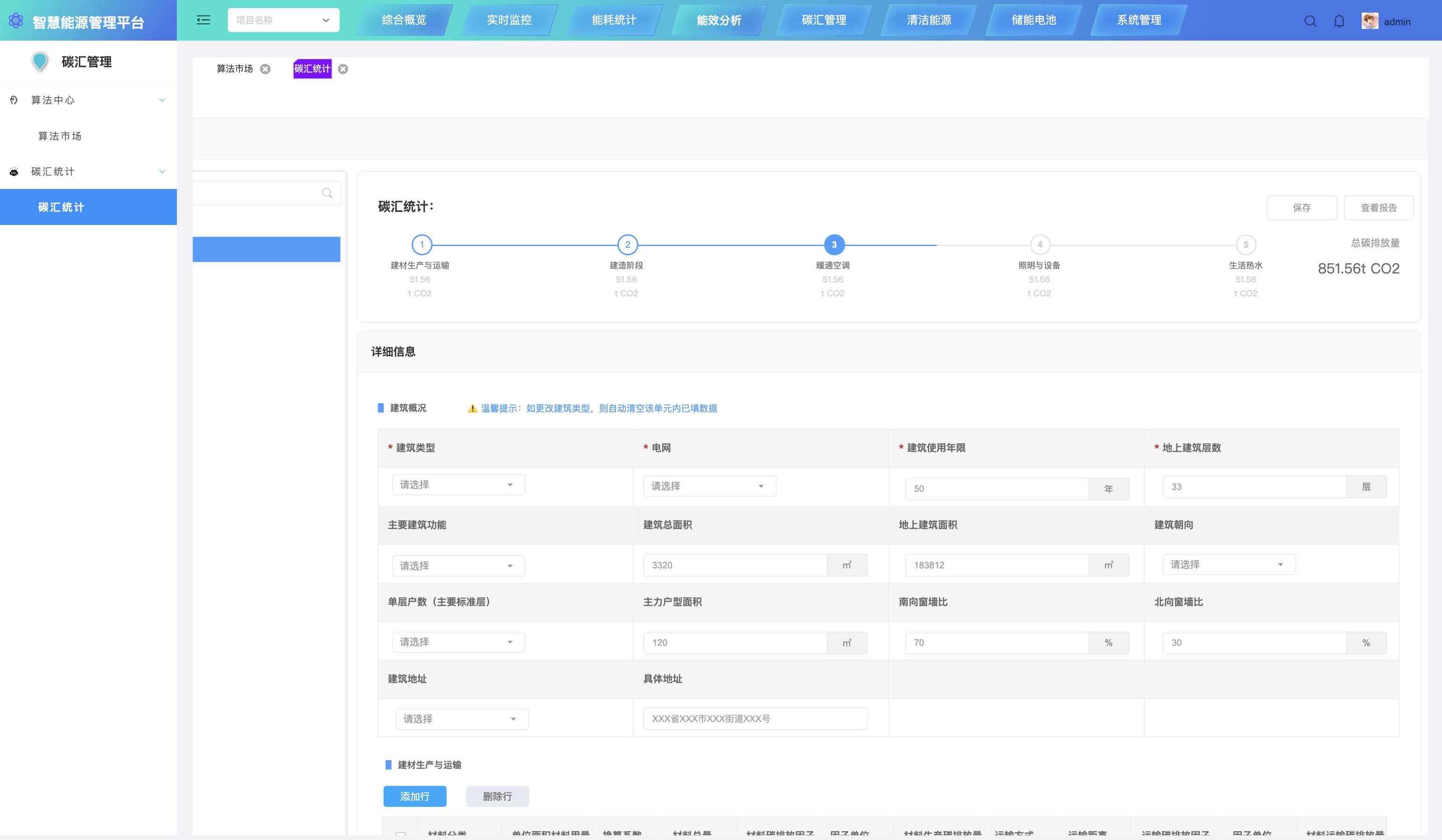Switch to 能耗统计 top navigation tab

click(x=613, y=20)
